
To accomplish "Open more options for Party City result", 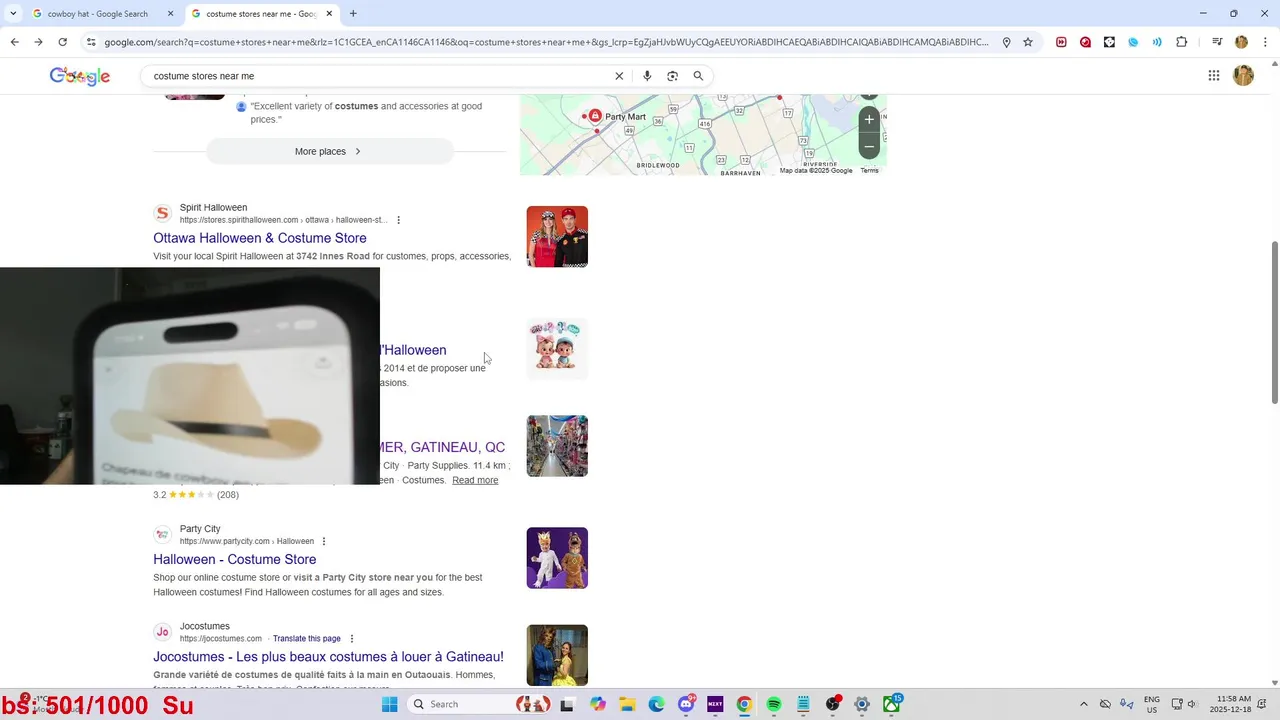I will click(324, 541).
